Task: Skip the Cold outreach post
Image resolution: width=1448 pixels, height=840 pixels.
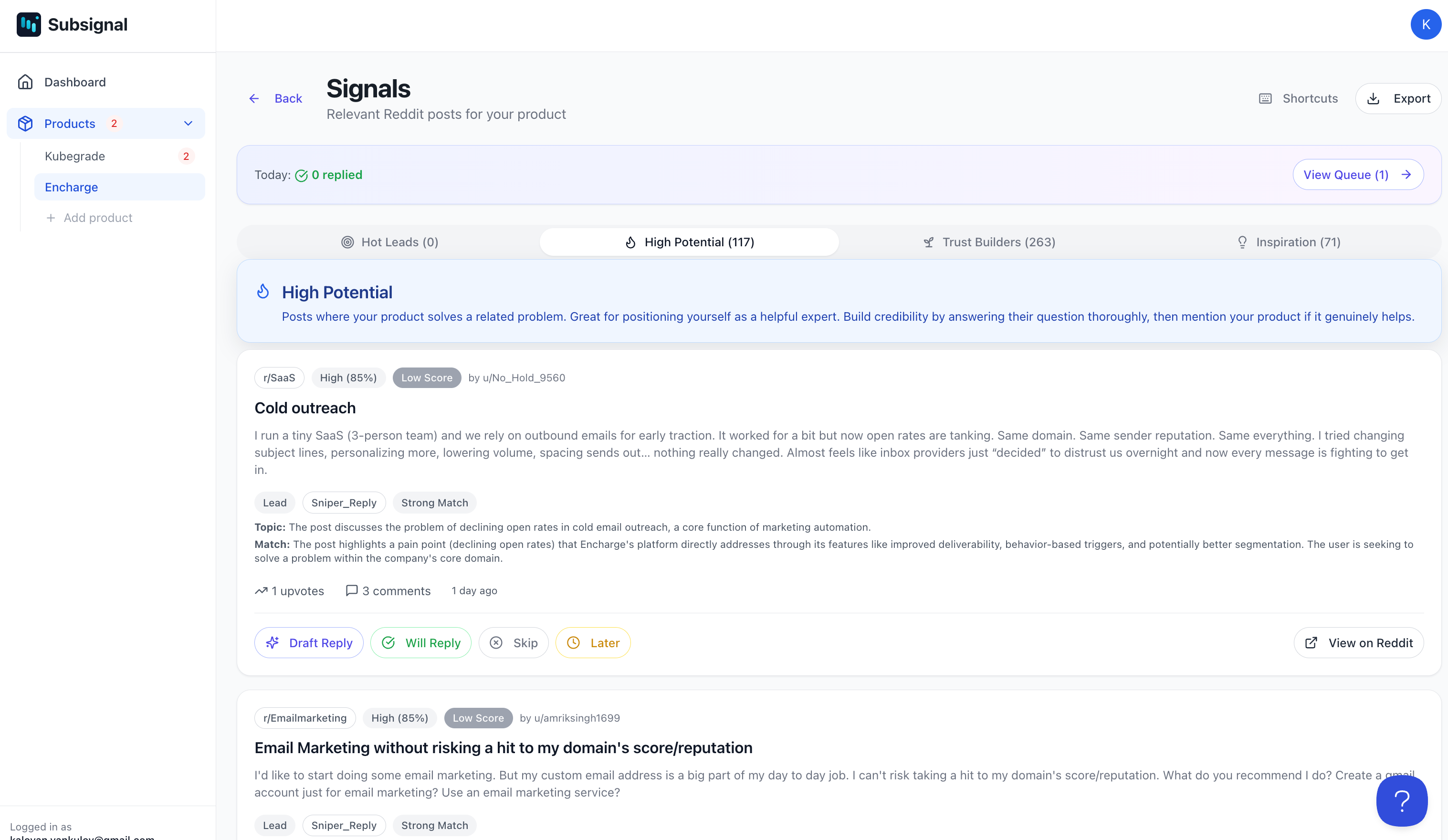Action: (x=513, y=643)
